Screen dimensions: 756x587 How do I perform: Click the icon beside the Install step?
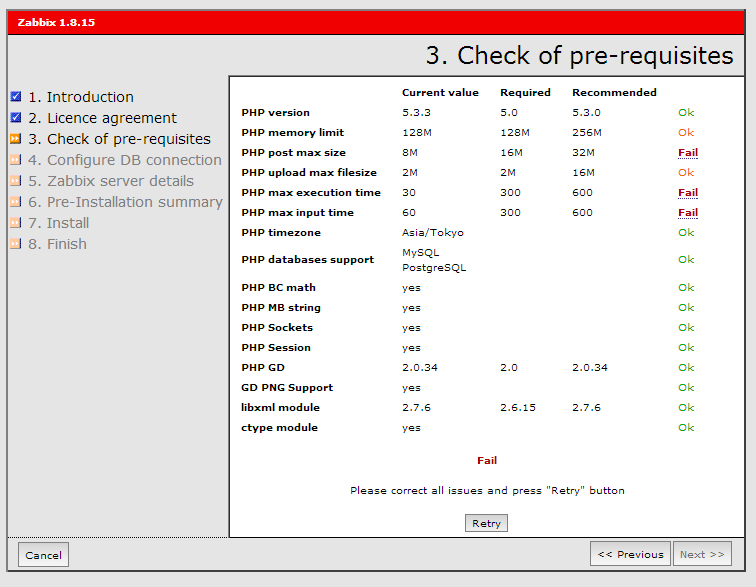15,223
